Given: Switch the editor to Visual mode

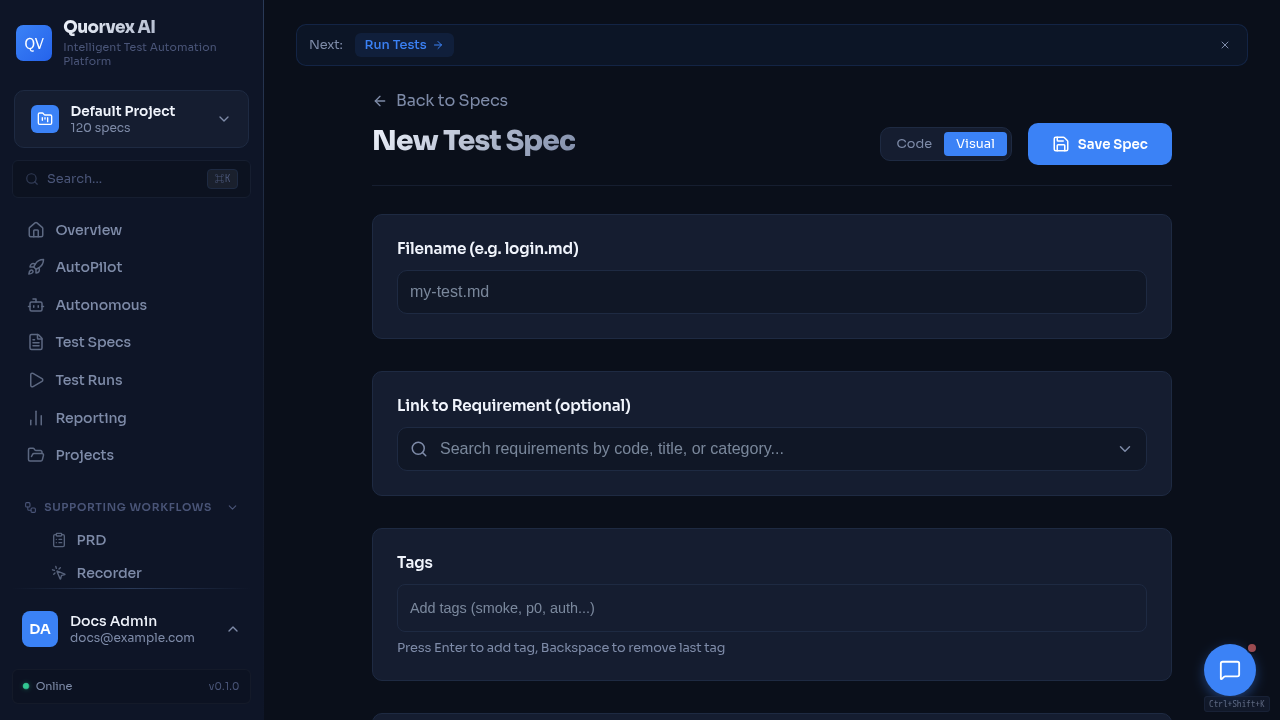Looking at the screenshot, I should click(x=975, y=144).
